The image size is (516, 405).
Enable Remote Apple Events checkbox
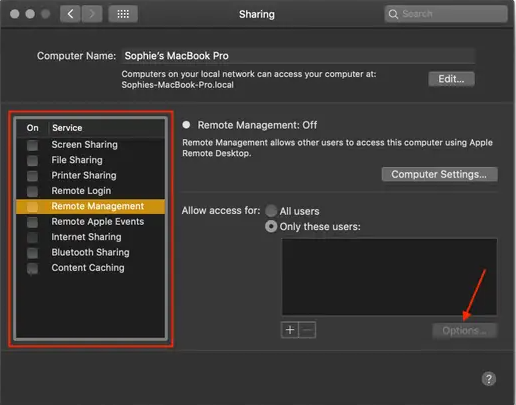pos(32,222)
